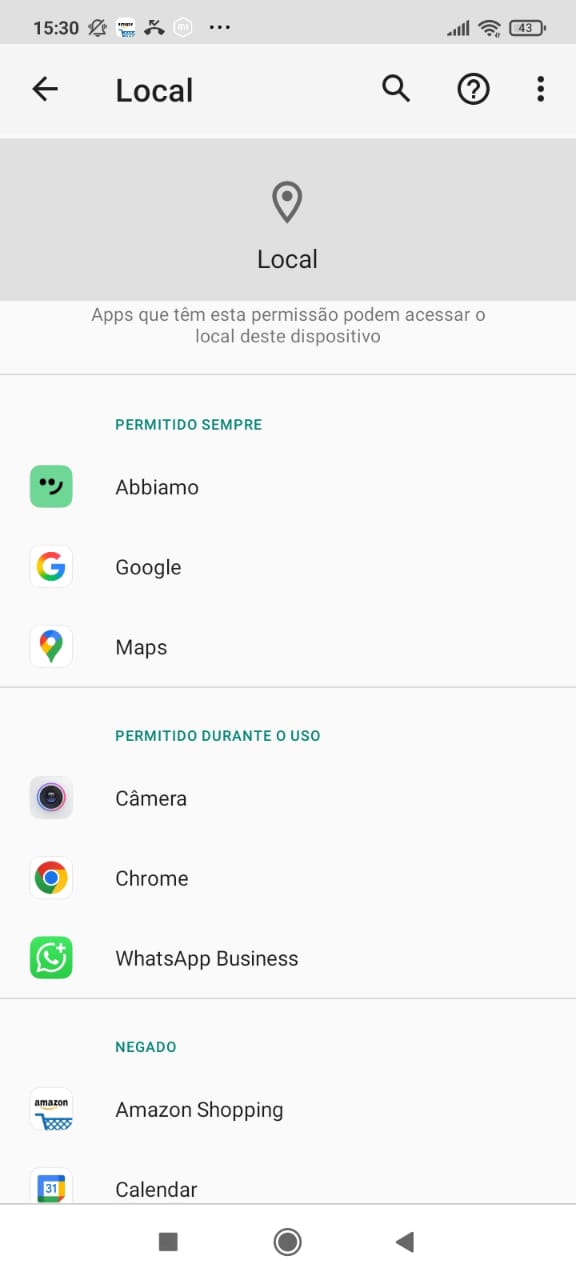
Task: Tap the back navigation triangle
Action: 404,1241
